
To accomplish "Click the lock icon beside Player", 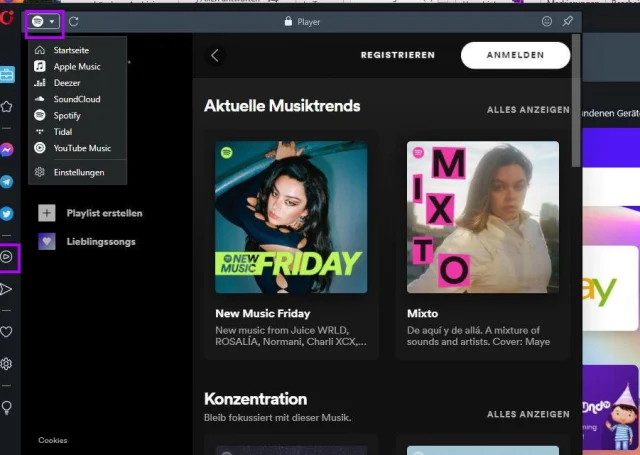I will (288, 21).
